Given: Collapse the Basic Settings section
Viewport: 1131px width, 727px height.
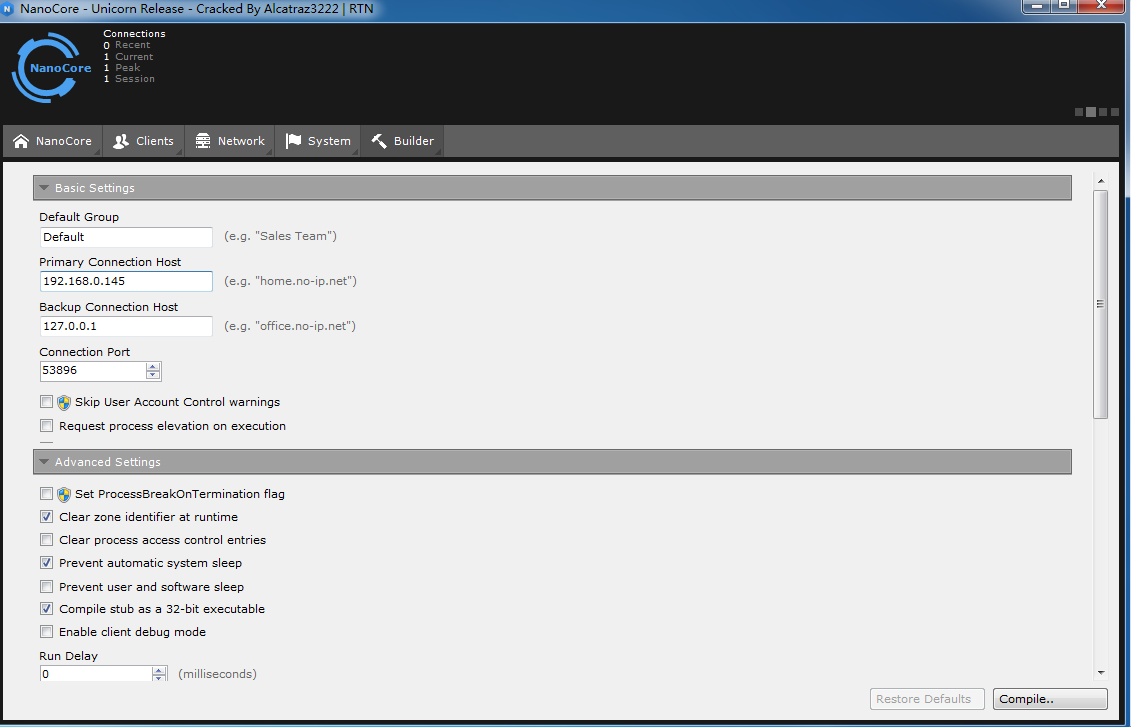Looking at the screenshot, I should coord(45,188).
